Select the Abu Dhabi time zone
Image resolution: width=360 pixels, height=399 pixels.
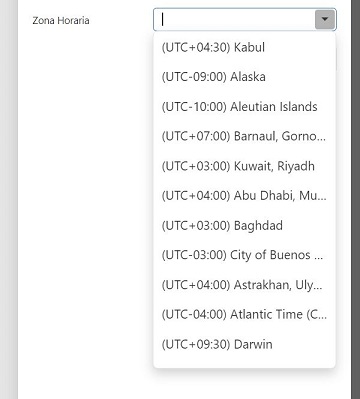[244, 196]
